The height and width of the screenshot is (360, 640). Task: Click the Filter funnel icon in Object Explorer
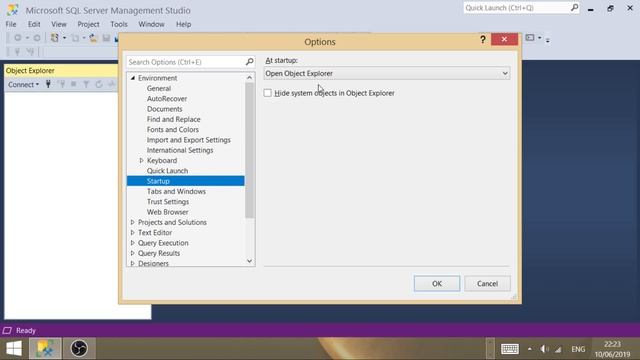coord(86,84)
